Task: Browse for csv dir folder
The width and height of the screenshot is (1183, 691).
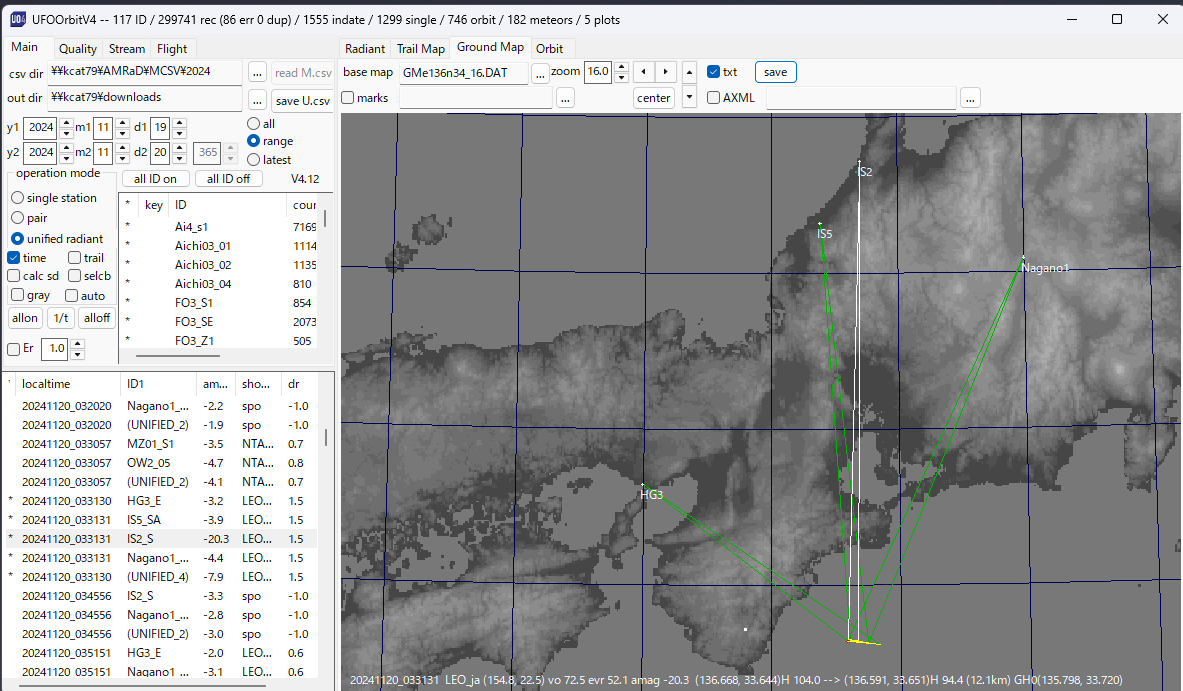Action: pyautogui.click(x=257, y=73)
